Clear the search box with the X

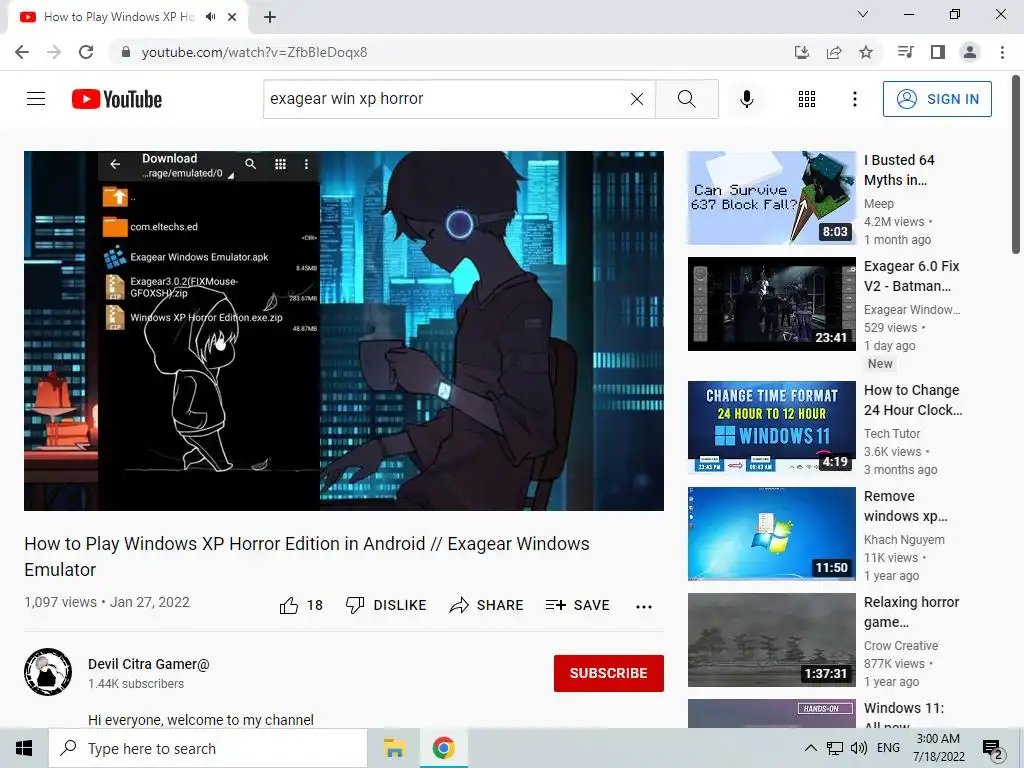[x=637, y=99]
